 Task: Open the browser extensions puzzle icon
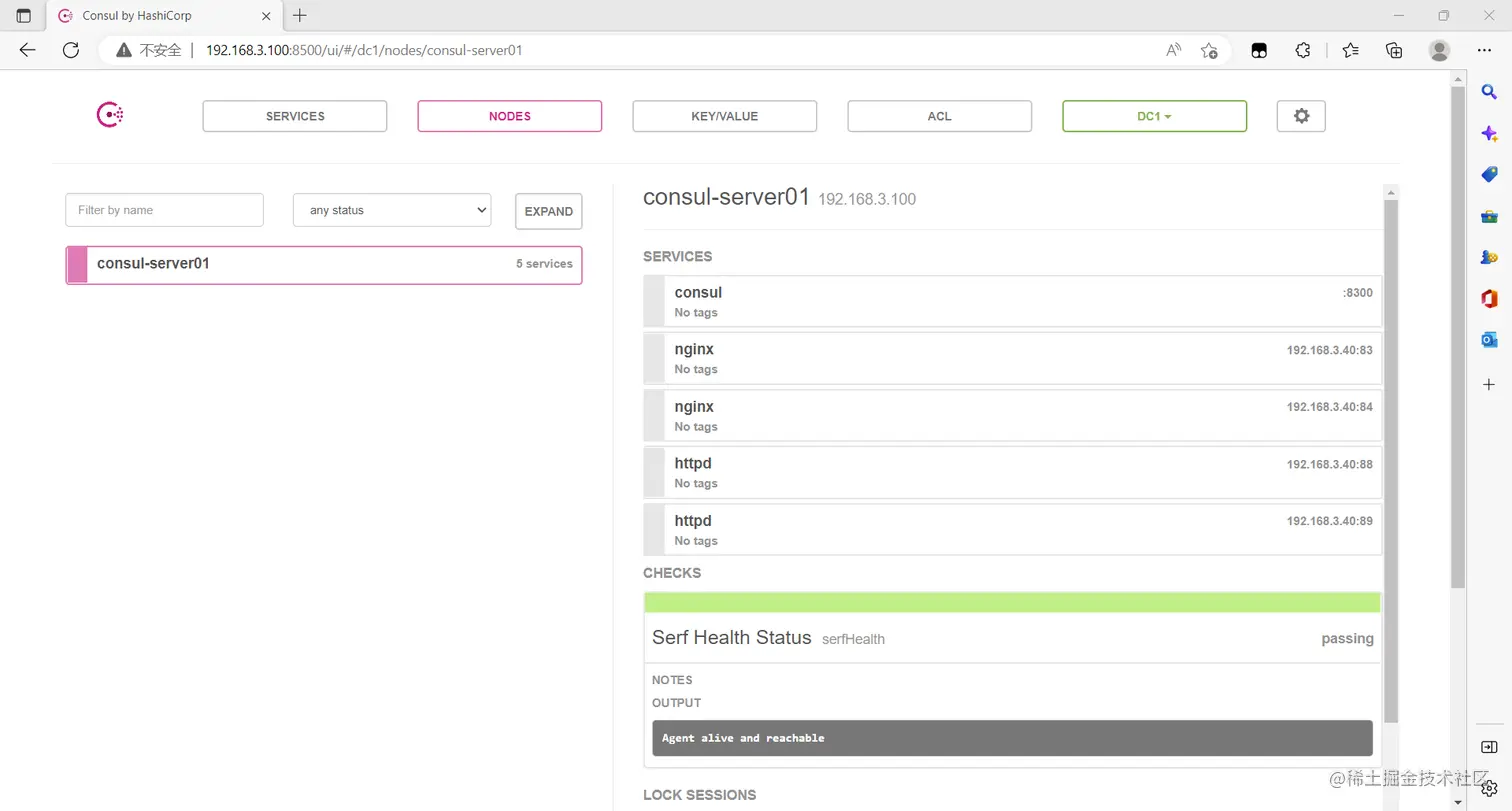(1303, 50)
